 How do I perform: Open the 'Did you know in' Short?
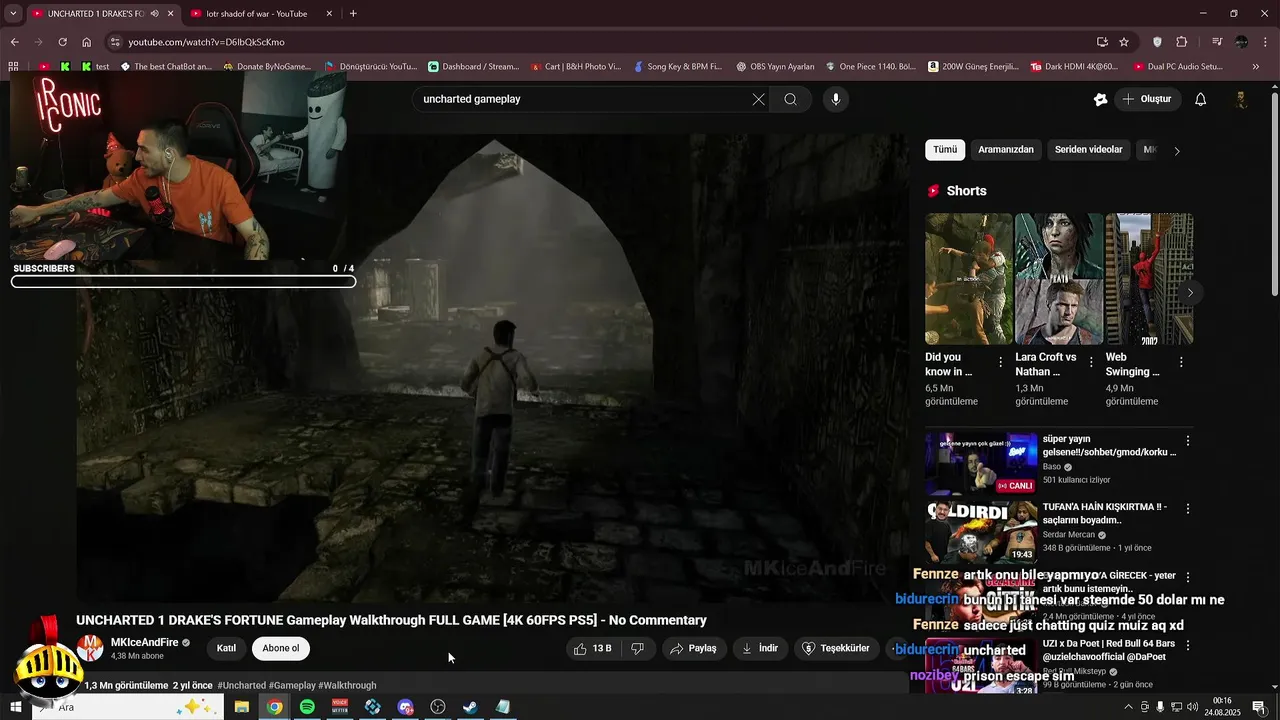(968, 279)
